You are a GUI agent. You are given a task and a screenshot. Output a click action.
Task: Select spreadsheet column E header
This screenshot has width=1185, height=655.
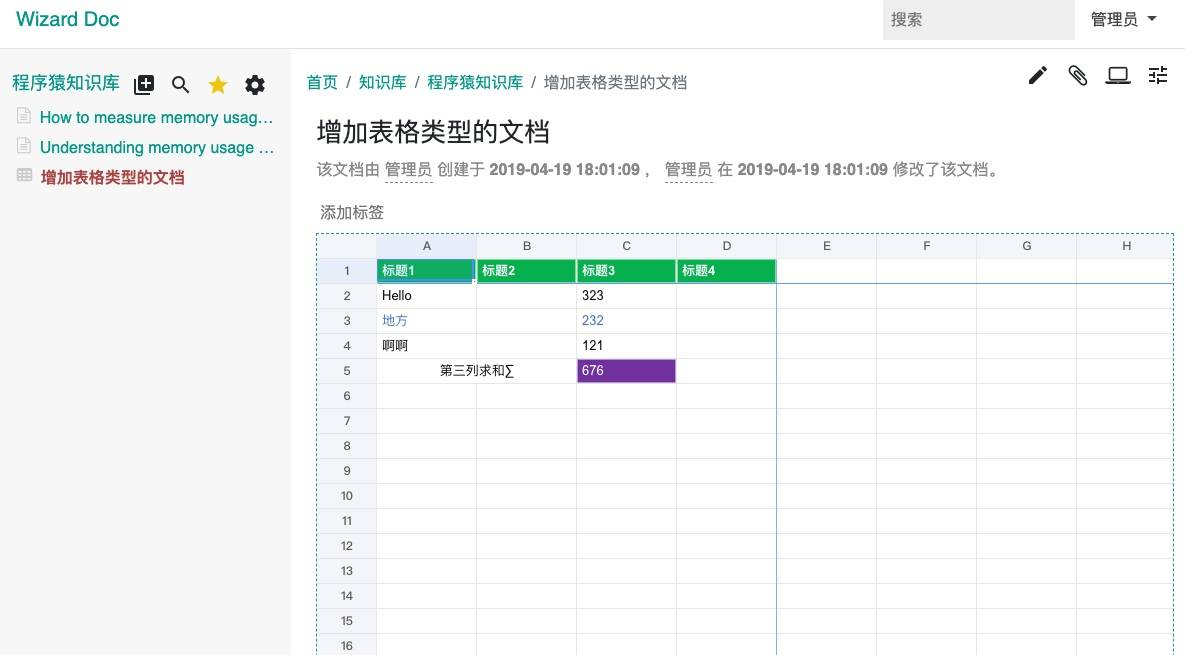coord(827,246)
